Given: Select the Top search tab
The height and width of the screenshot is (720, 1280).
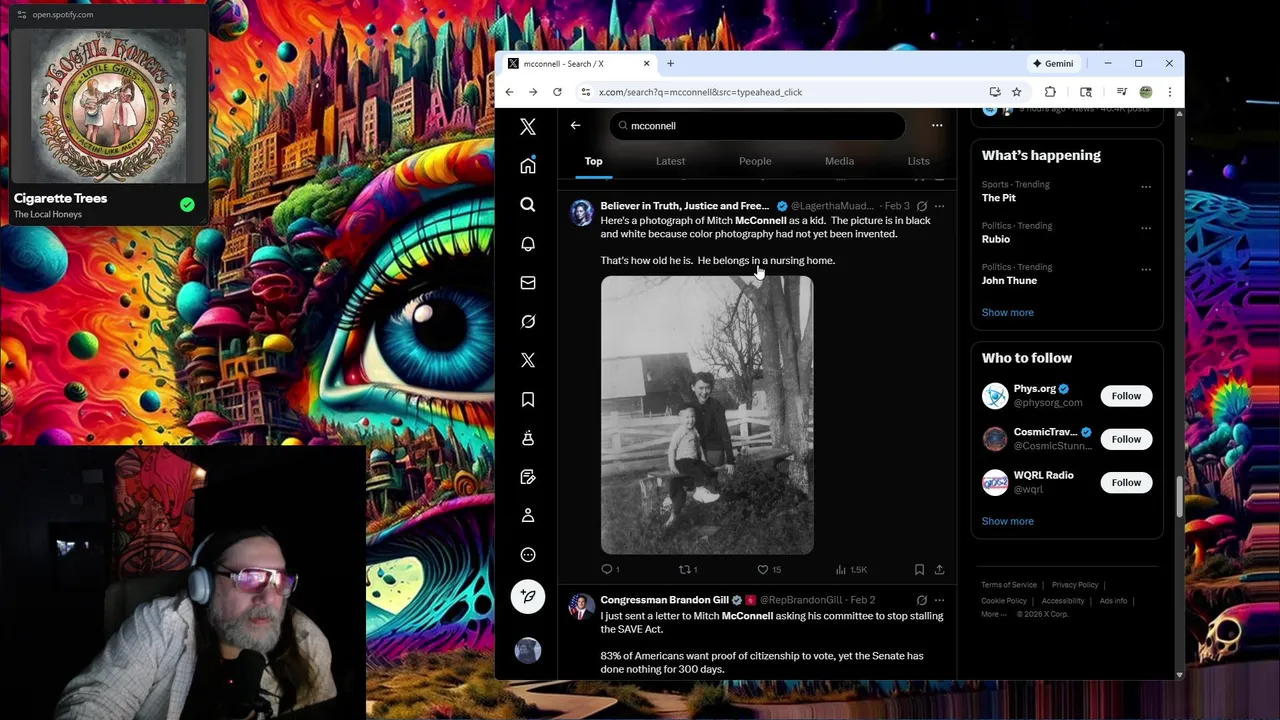Looking at the screenshot, I should point(593,161).
